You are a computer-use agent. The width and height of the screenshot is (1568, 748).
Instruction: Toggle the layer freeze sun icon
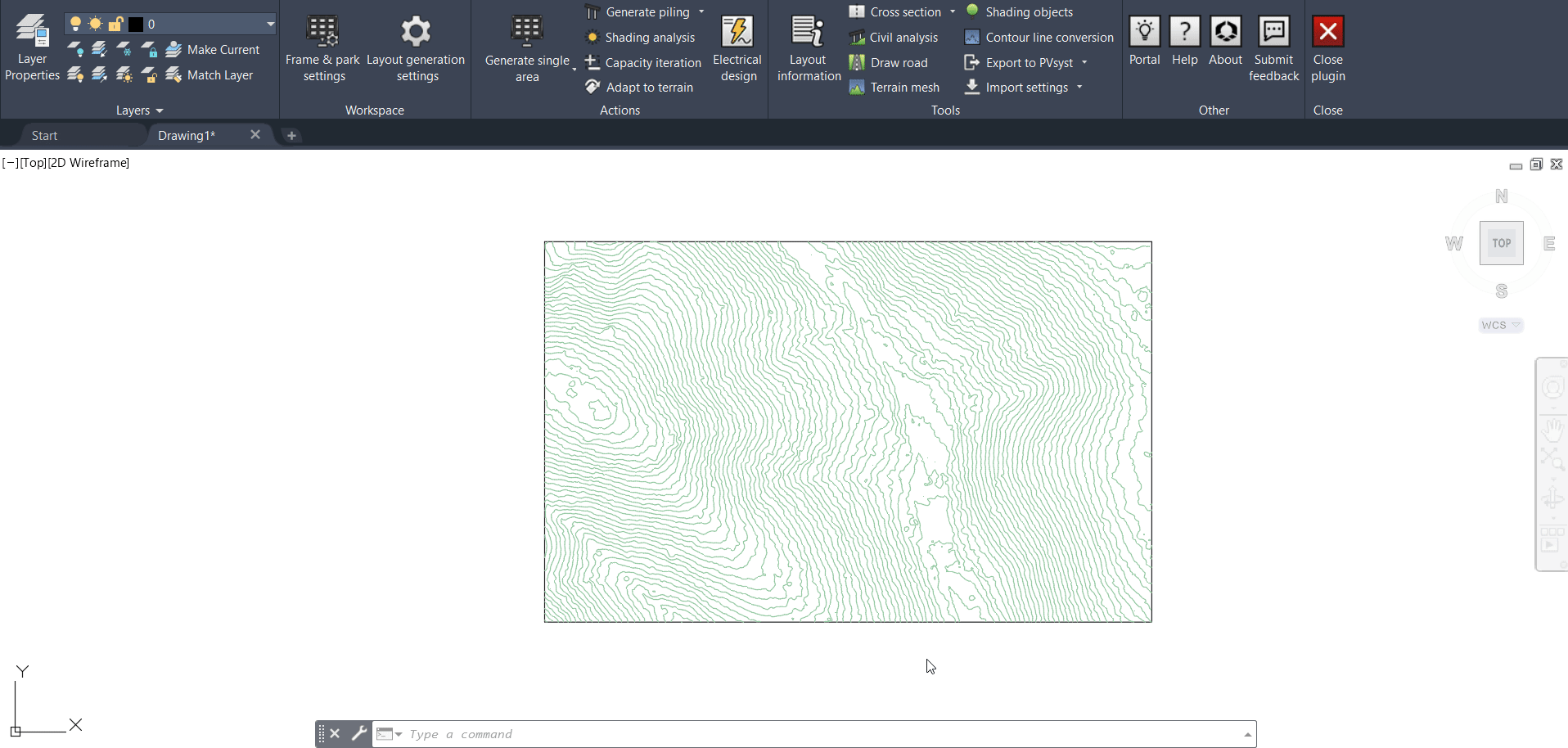(95, 24)
